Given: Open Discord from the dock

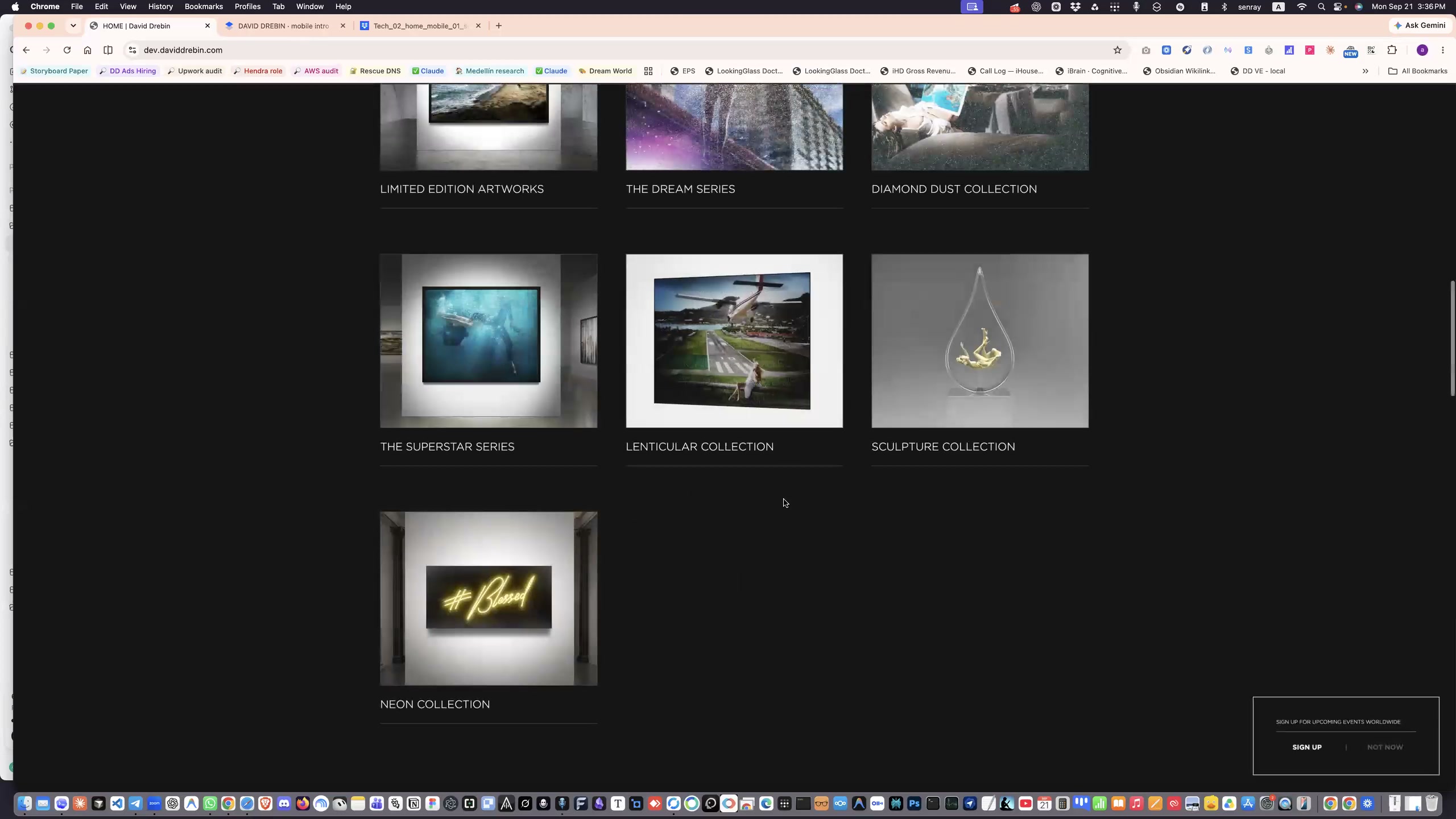Looking at the screenshot, I should (x=284, y=804).
